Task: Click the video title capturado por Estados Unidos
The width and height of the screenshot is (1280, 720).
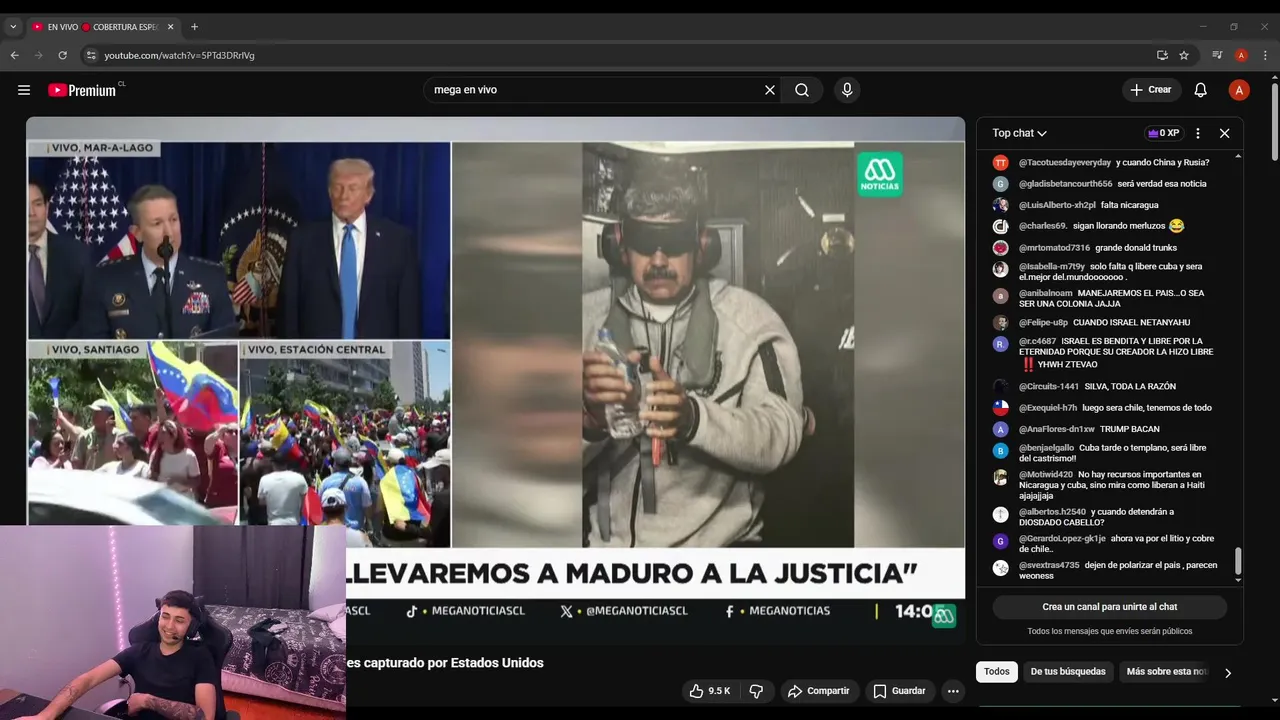Action: pos(445,663)
